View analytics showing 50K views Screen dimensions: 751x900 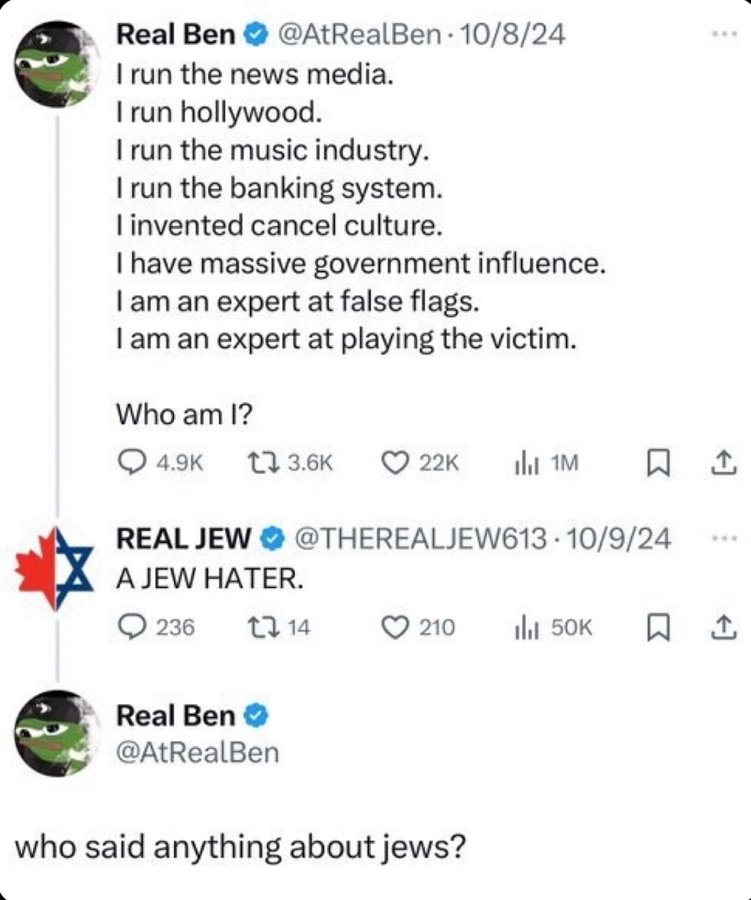point(553,627)
